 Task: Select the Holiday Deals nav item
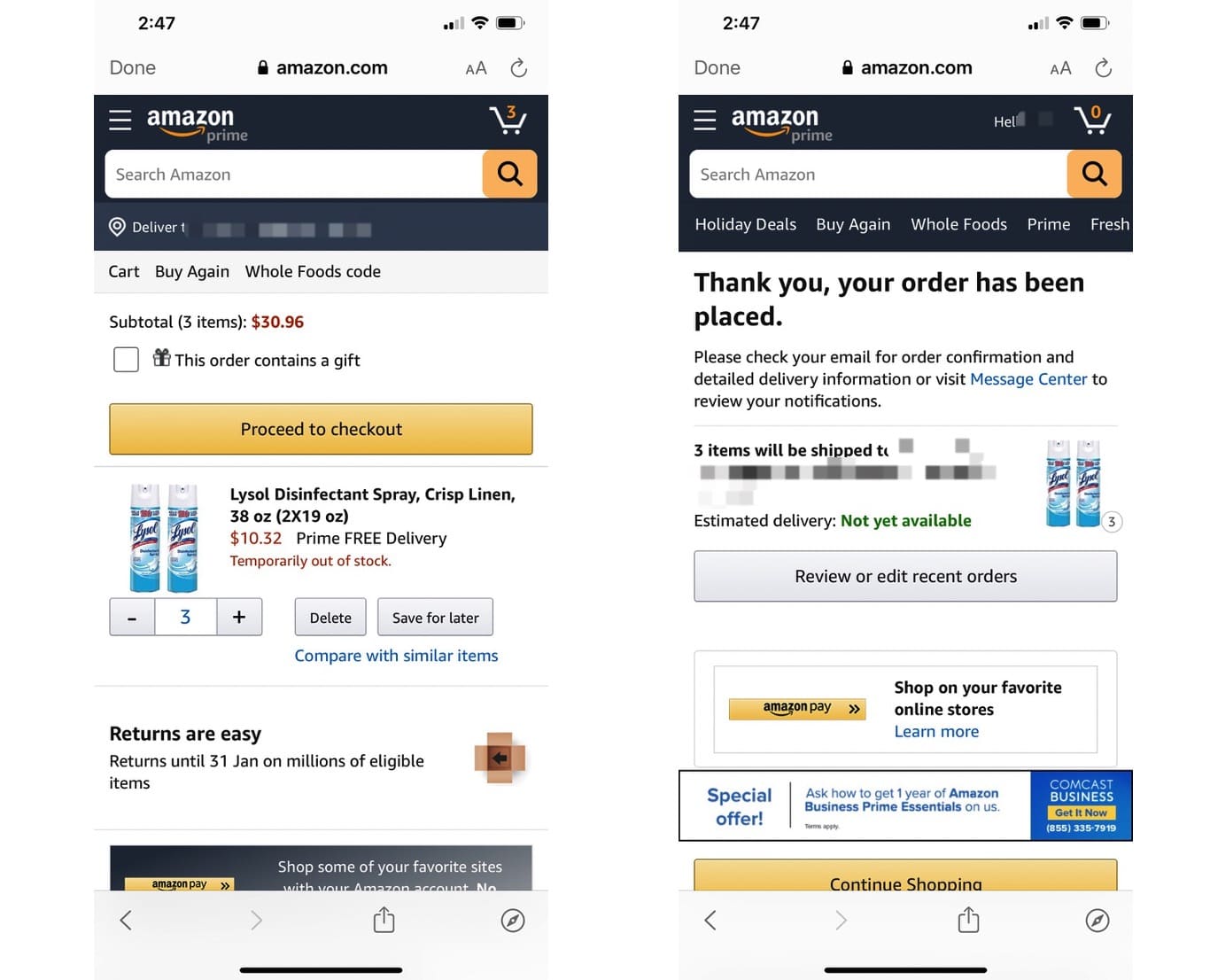(x=745, y=224)
